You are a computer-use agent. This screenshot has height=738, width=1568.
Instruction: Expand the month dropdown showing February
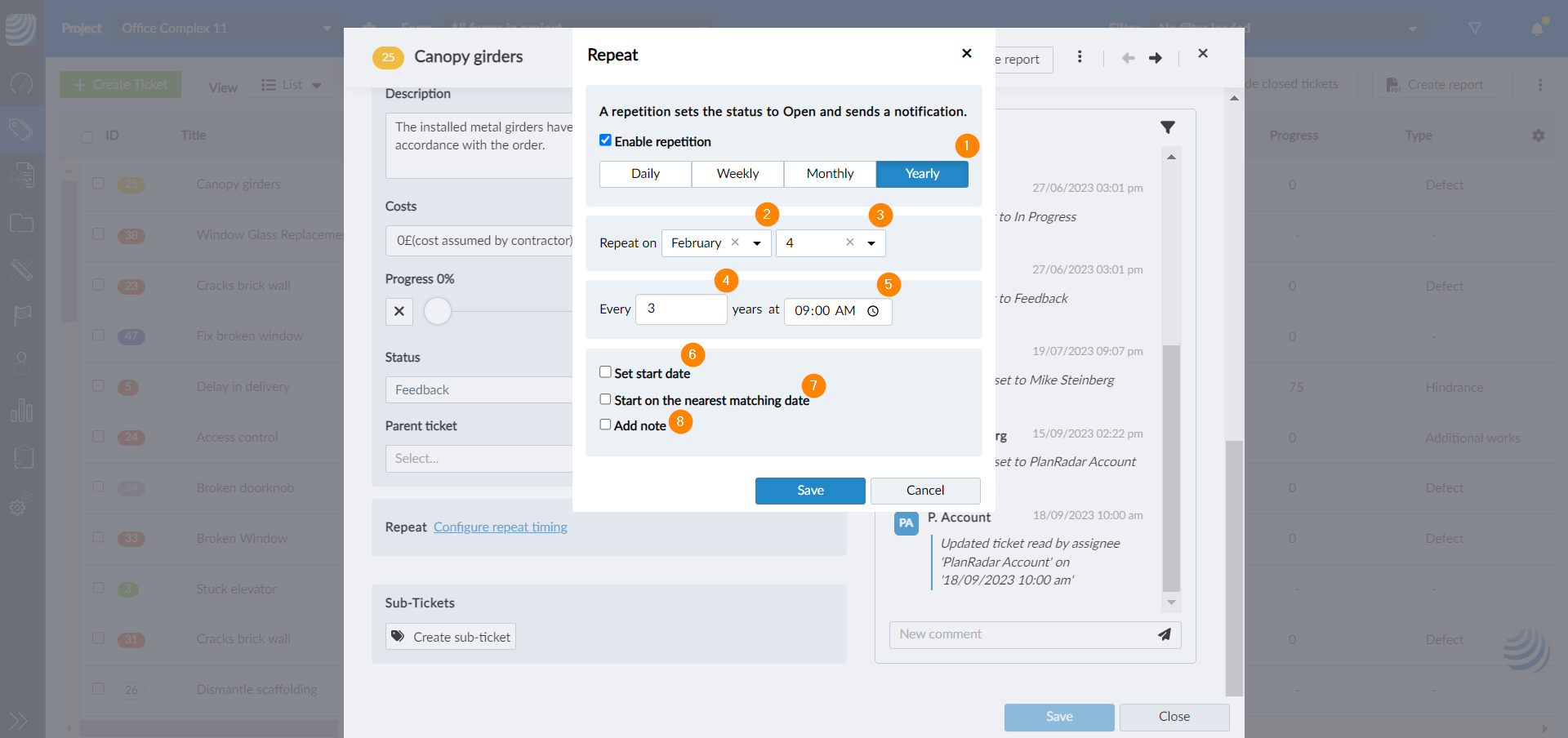coord(757,243)
